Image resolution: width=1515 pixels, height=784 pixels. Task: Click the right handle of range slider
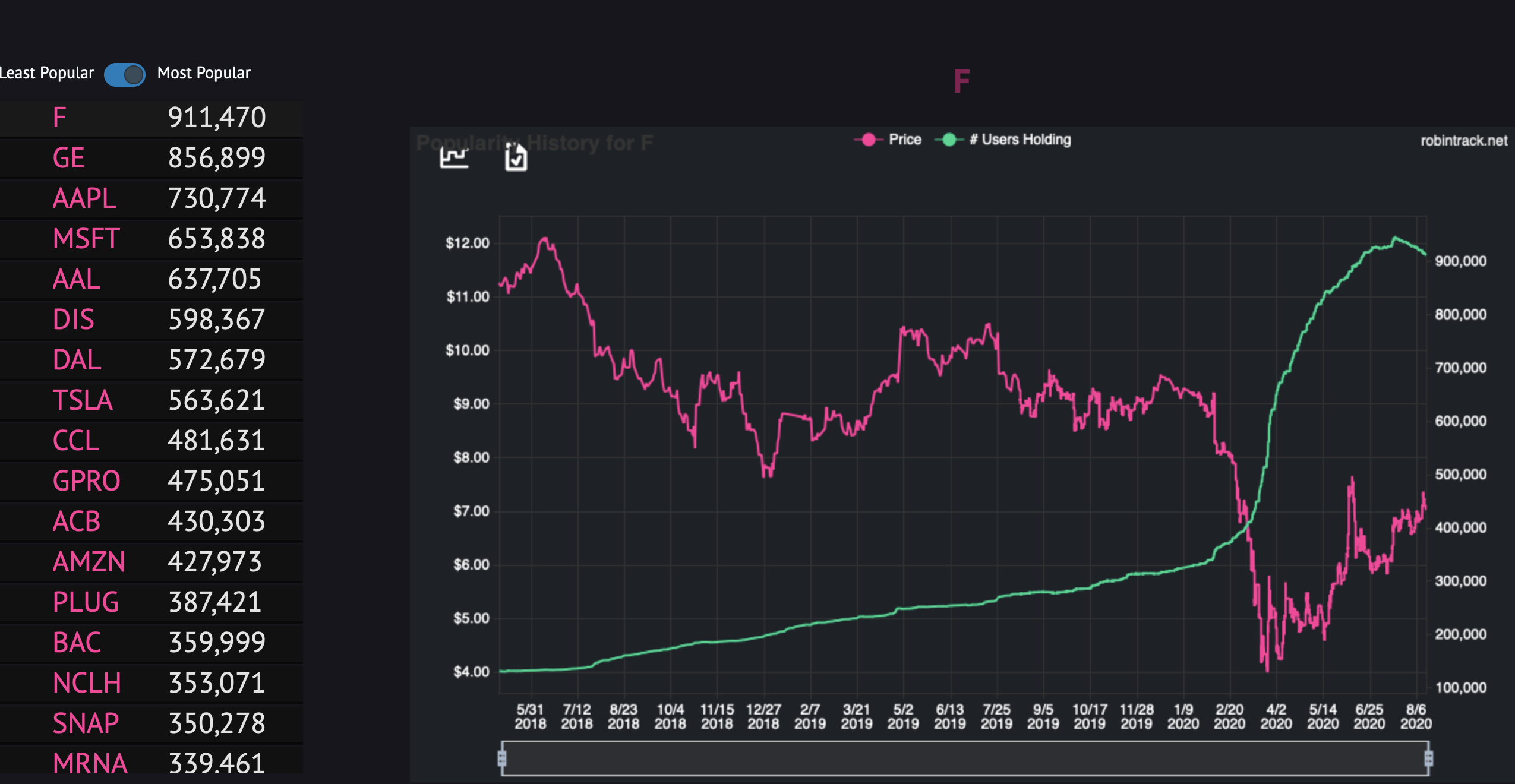tap(1429, 758)
